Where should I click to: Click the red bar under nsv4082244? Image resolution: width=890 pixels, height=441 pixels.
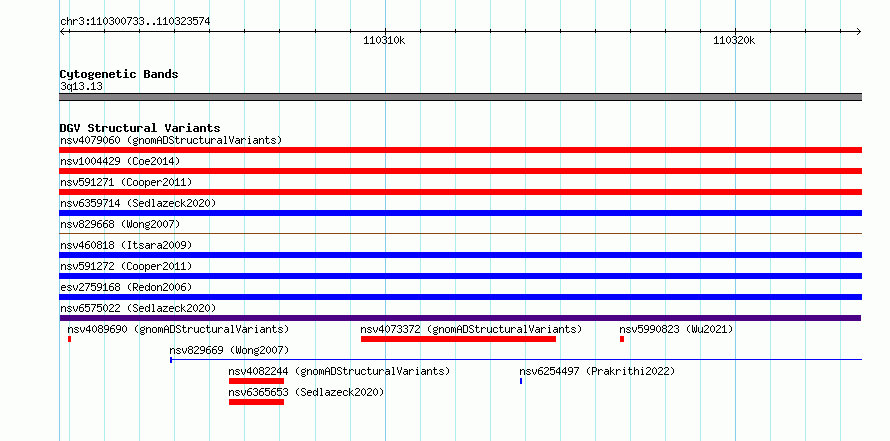click(257, 381)
